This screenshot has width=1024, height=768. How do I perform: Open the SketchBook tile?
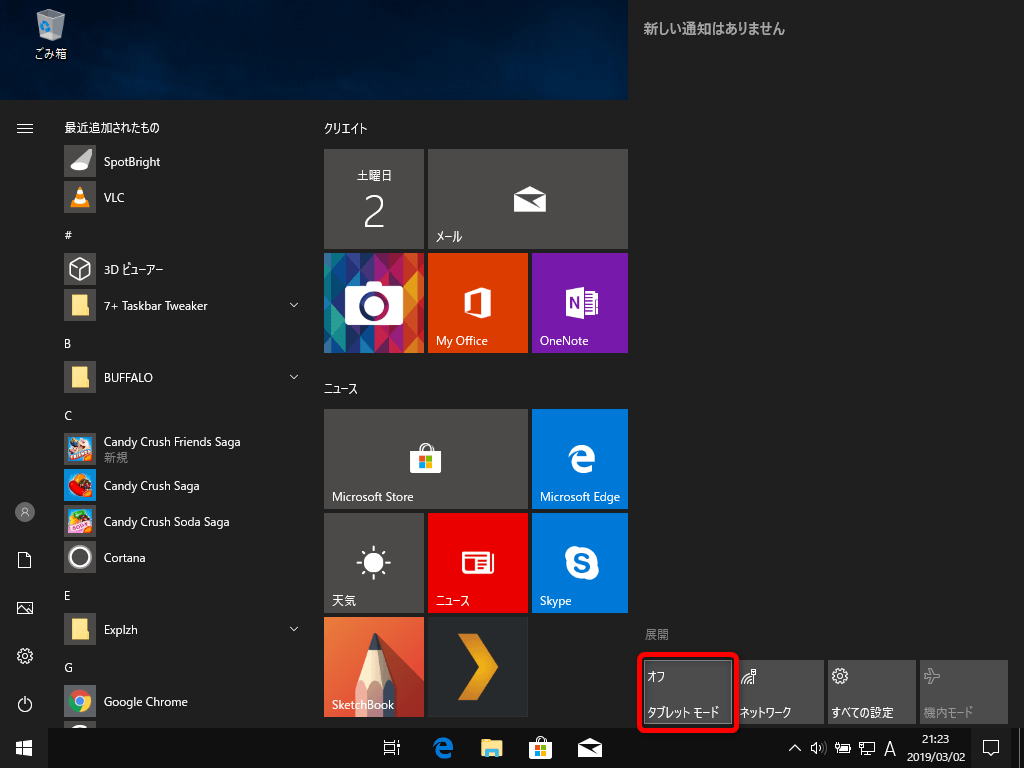(373, 667)
